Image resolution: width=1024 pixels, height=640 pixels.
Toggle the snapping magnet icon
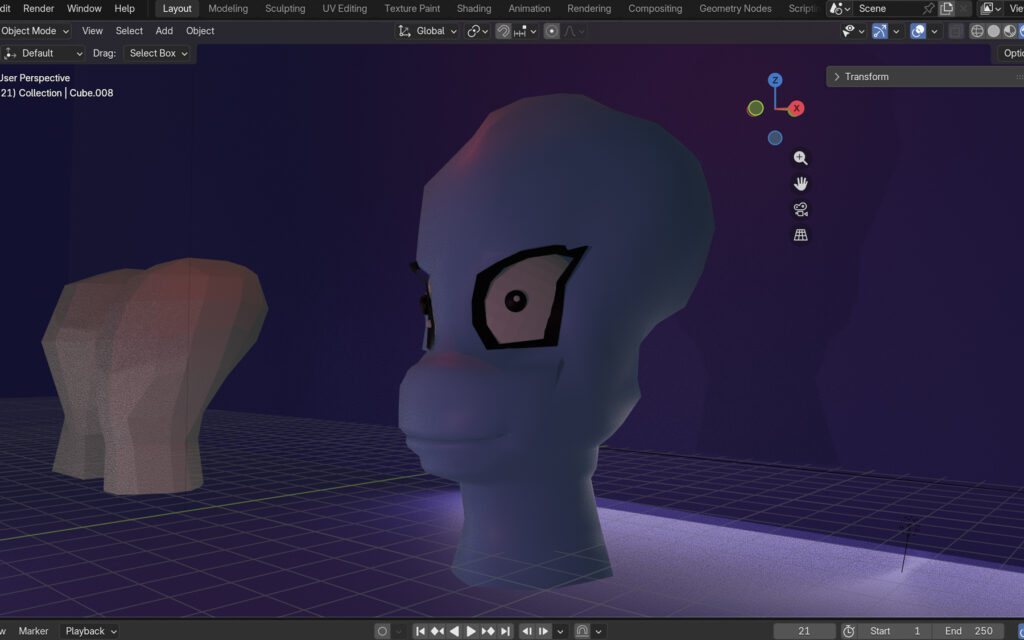(504, 31)
